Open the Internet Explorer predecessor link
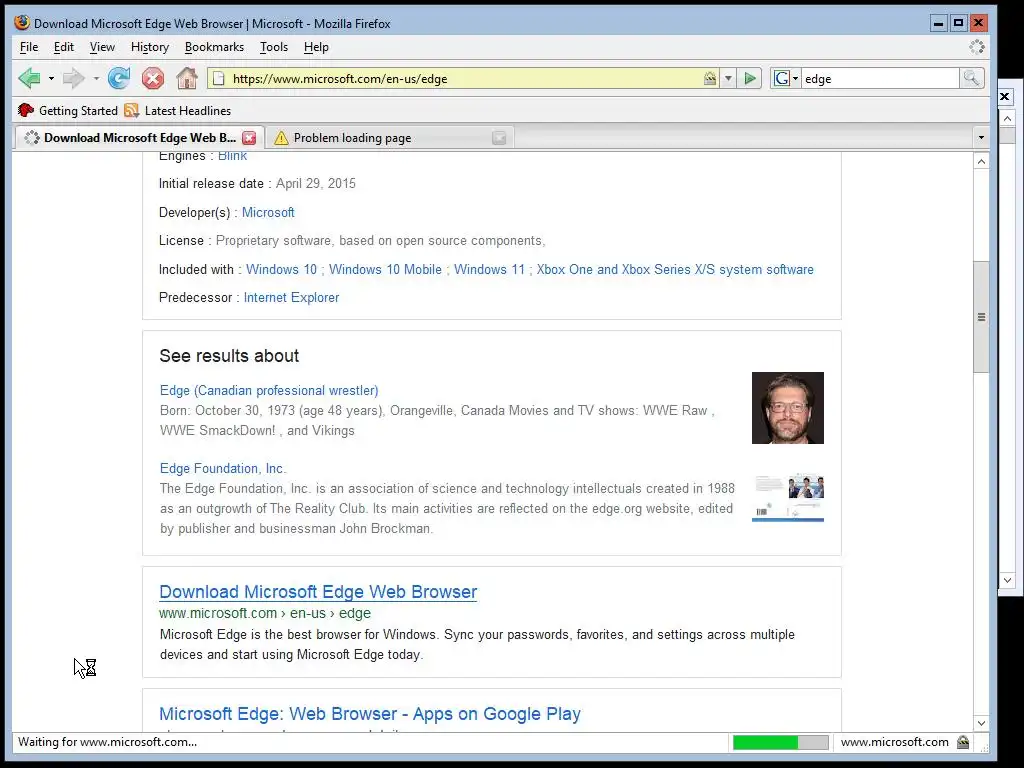 291,297
